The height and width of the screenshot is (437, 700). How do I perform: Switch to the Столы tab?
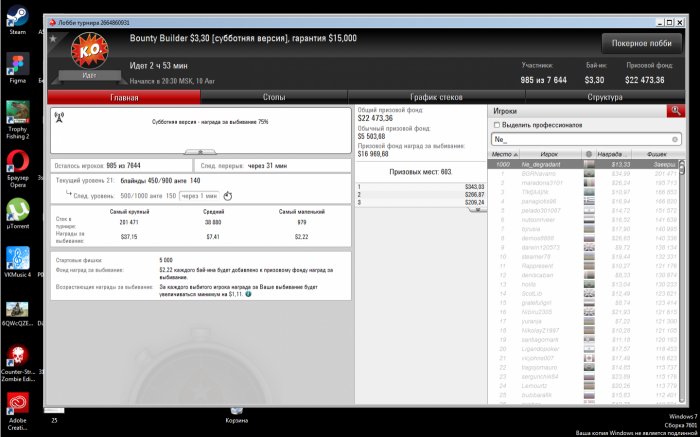point(273,98)
